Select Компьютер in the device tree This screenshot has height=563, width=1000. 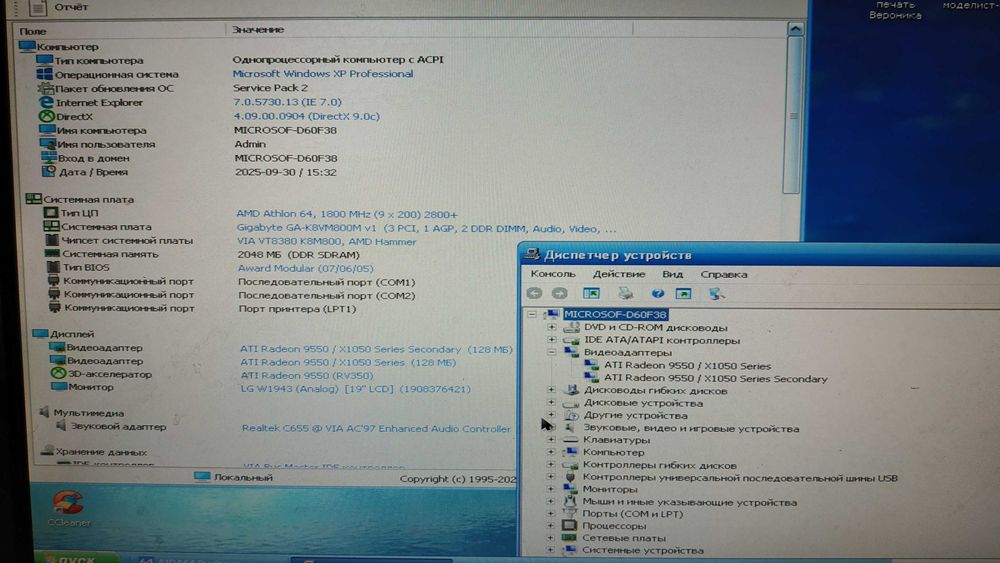coord(613,452)
